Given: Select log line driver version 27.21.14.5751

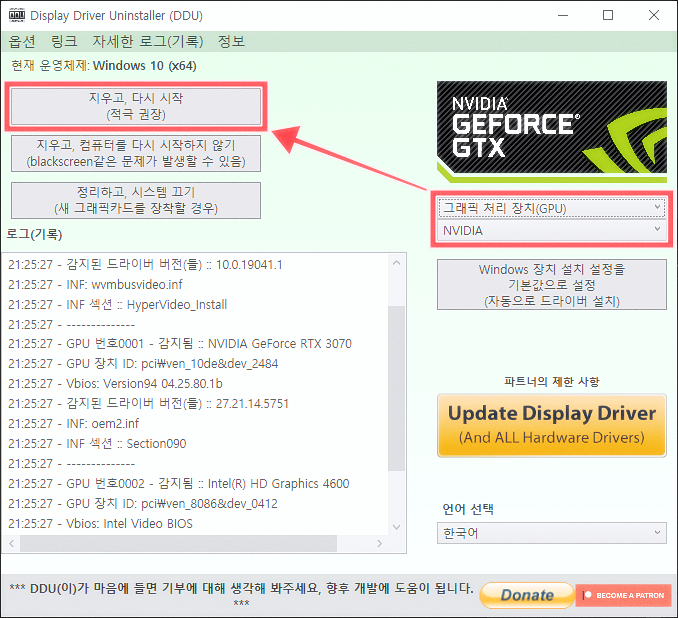Looking at the screenshot, I should (148, 403).
